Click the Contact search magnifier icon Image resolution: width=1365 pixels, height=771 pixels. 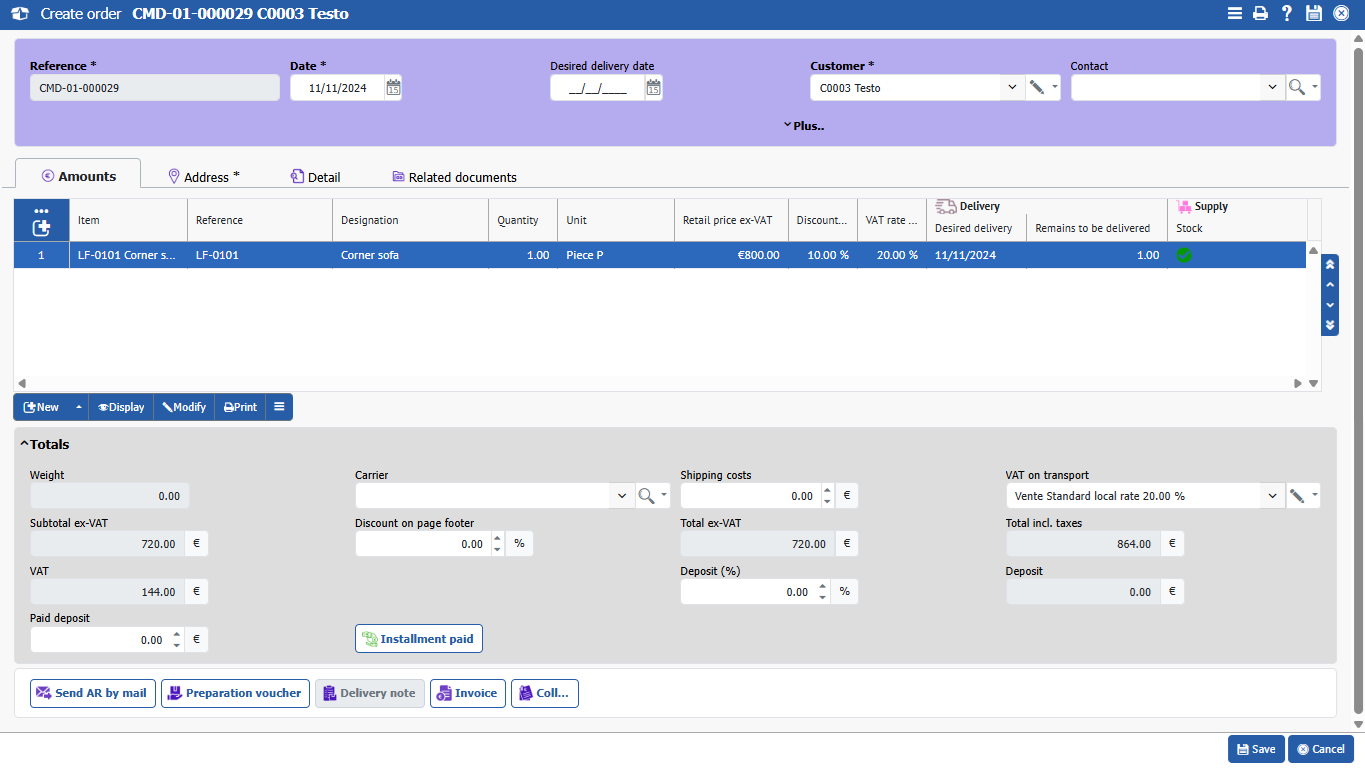[1297, 88]
